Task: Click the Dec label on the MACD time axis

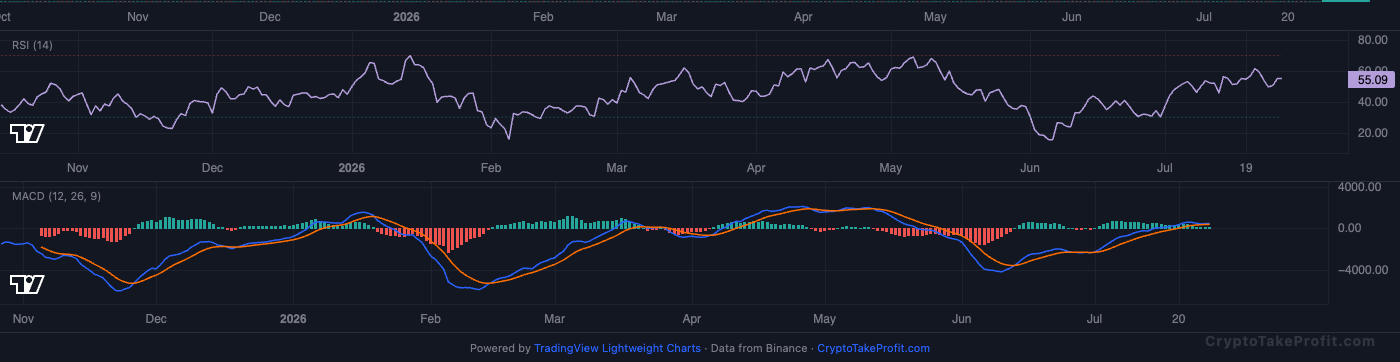Action: point(156,319)
